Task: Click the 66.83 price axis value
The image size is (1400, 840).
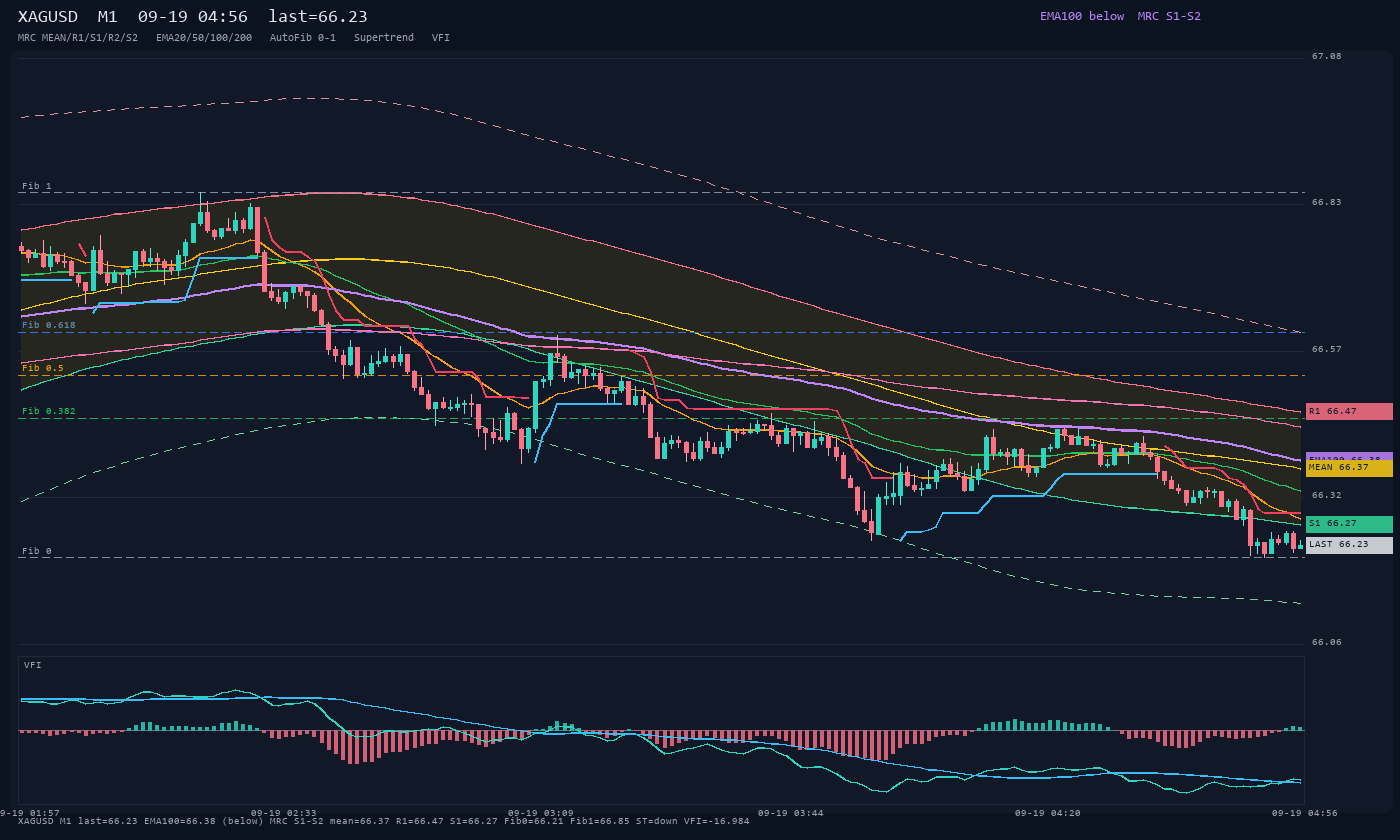Action: 1327,202
